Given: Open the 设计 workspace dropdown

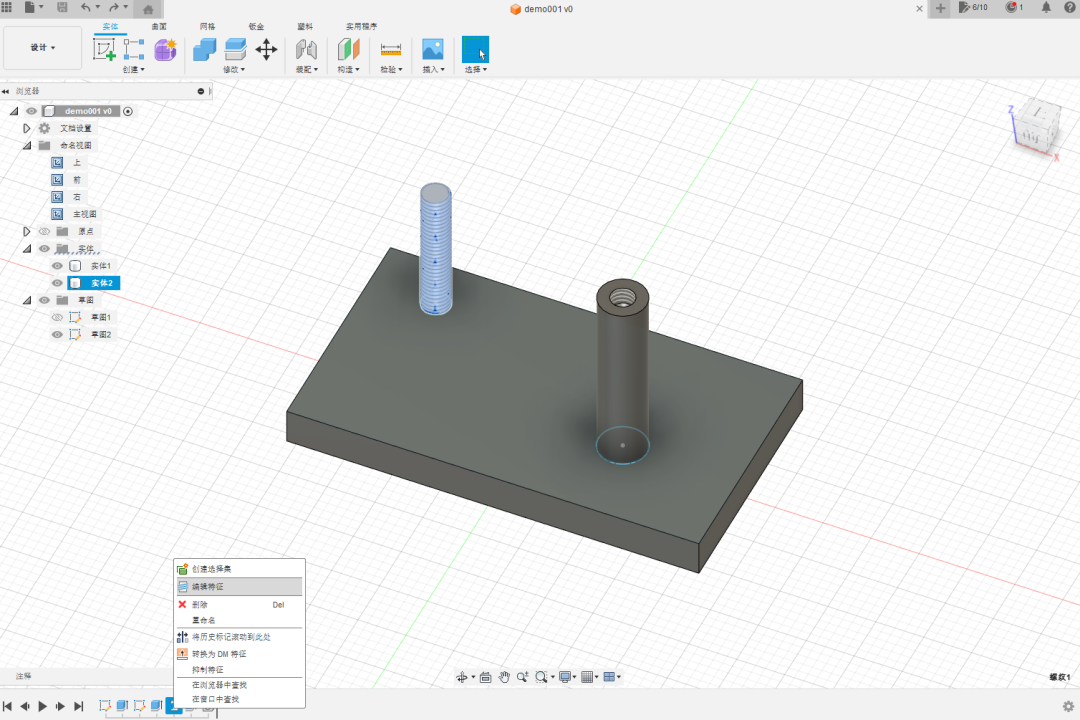Looking at the screenshot, I should (x=43, y=48).
